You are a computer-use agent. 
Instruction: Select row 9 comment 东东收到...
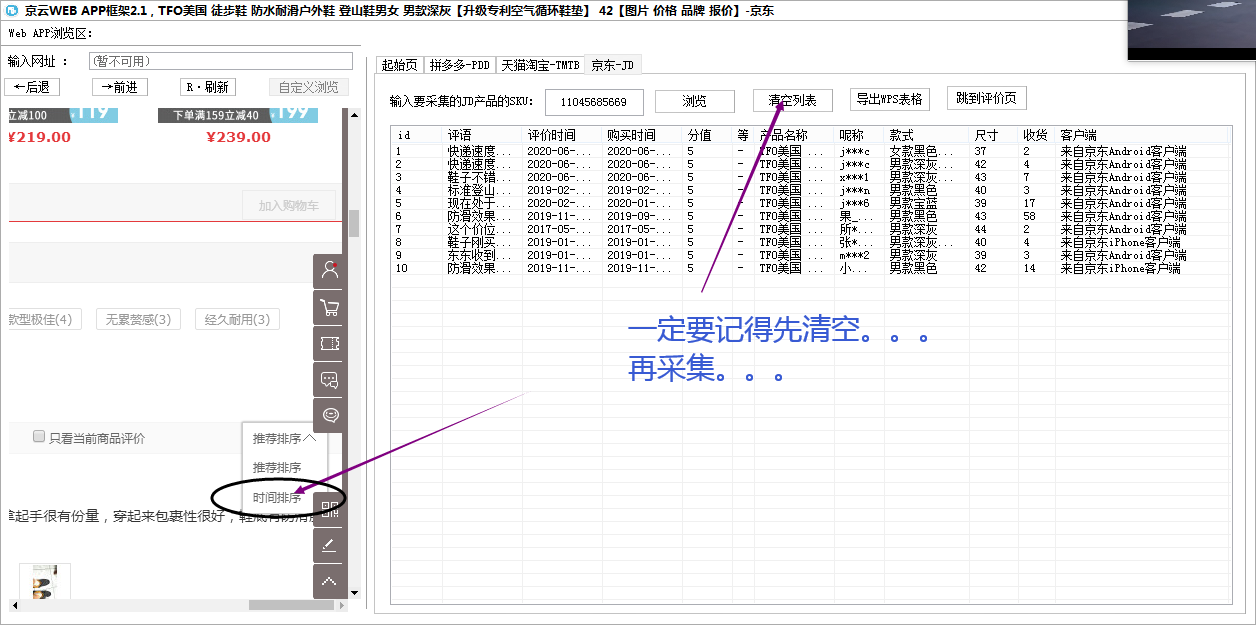coord(479,255)
